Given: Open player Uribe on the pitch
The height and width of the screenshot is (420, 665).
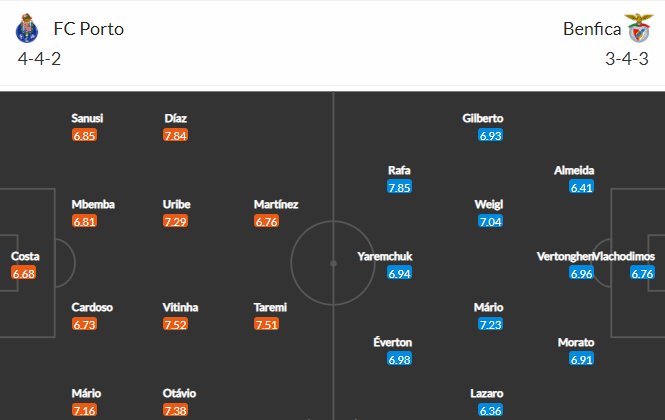Looking at the screenshot, I should (x=176, y=204).
